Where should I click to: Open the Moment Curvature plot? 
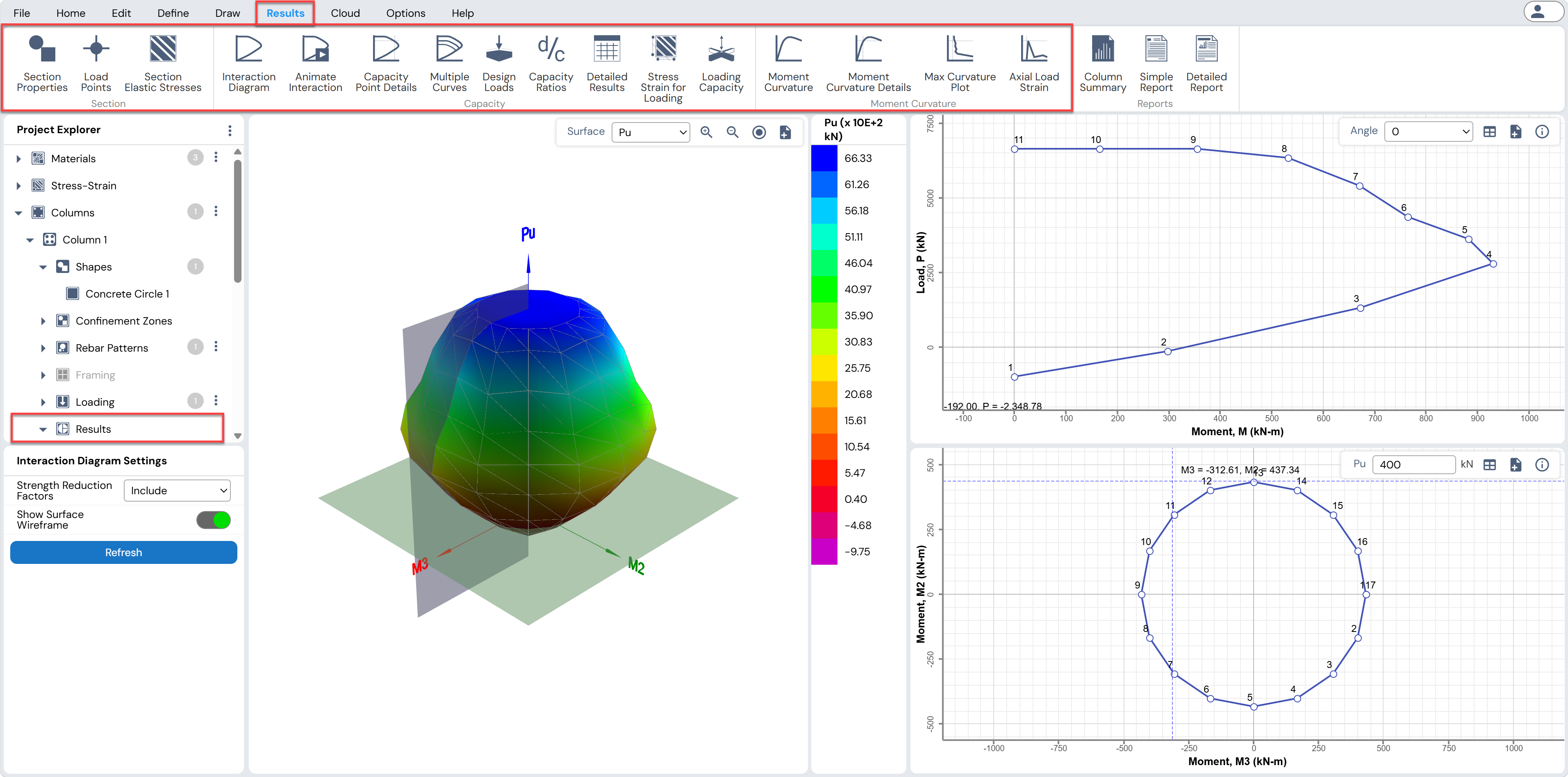788,63
